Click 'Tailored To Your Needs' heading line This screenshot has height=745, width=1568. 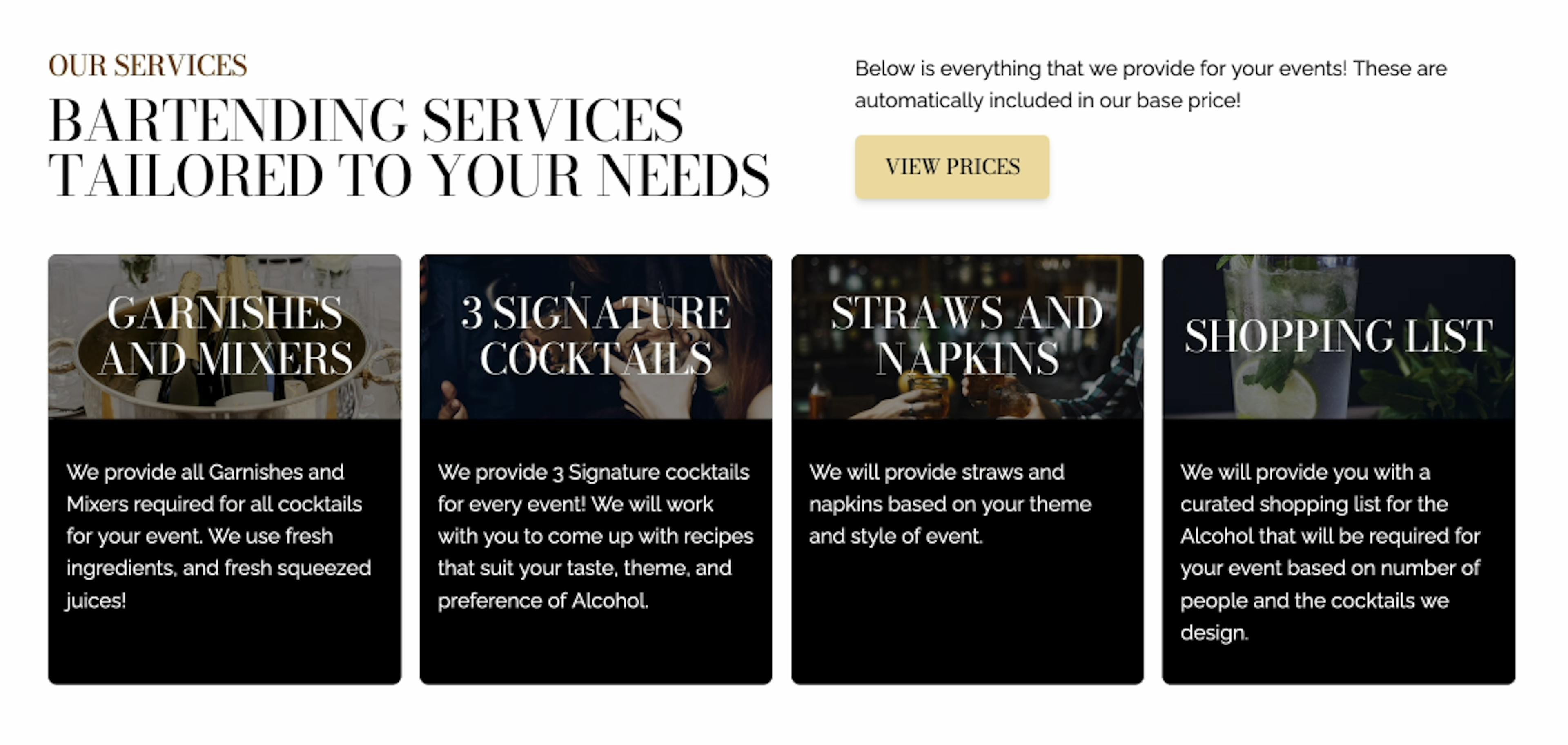(409, 175)
